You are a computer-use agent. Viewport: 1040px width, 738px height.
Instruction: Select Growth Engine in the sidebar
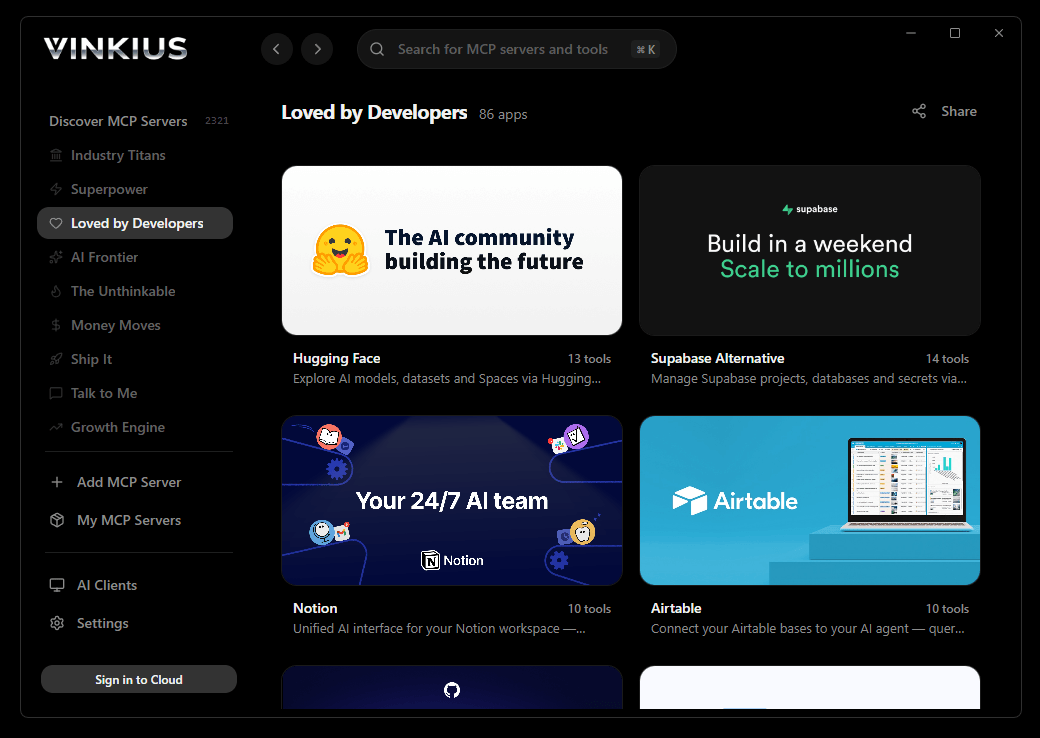117,427
